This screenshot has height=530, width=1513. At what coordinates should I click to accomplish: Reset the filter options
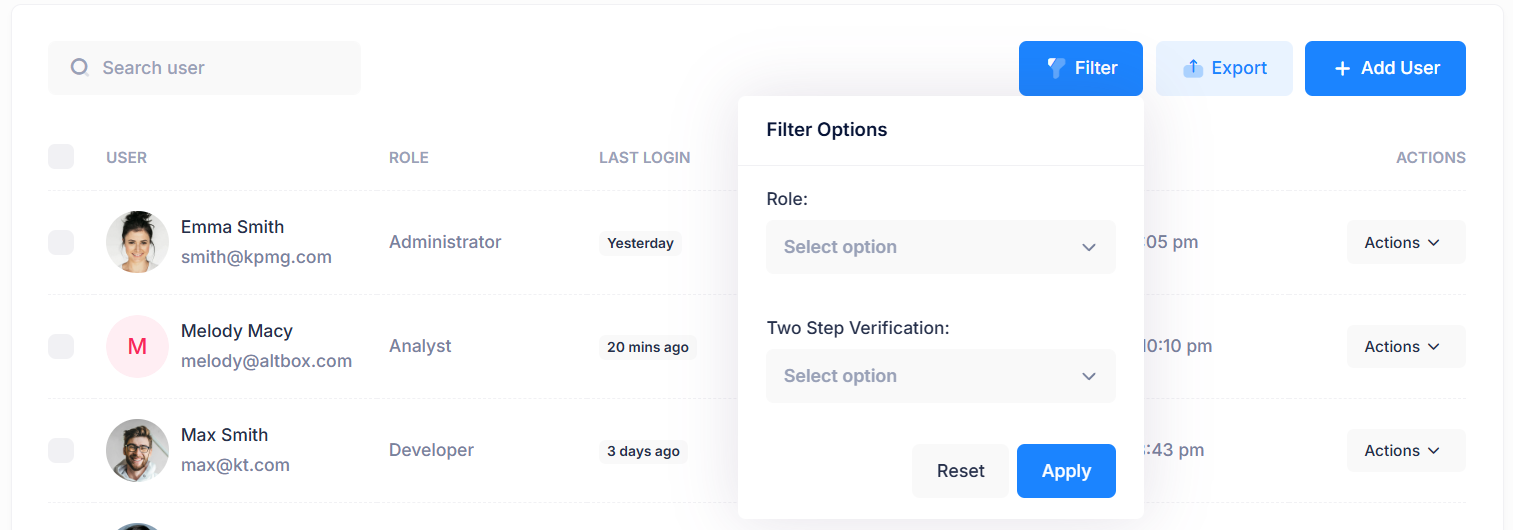click(961, 471)
